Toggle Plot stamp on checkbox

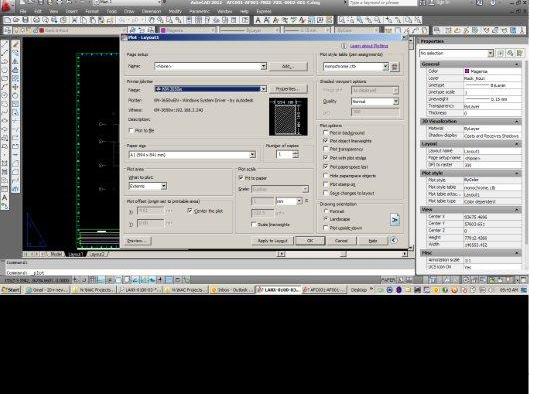pyautogui.click(x=326, y=185)
